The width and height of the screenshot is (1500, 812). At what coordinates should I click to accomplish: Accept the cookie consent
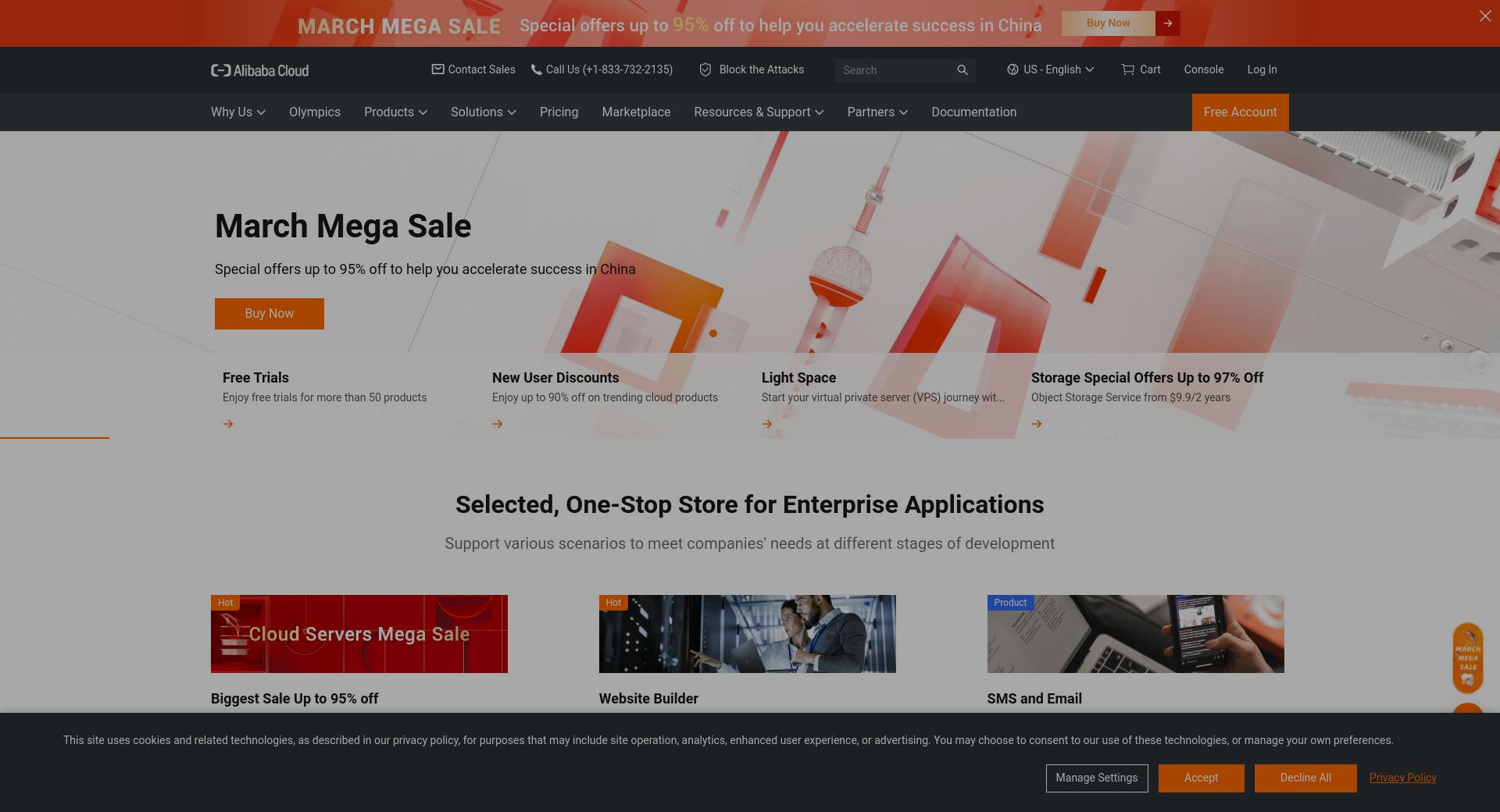[1201, 778]
